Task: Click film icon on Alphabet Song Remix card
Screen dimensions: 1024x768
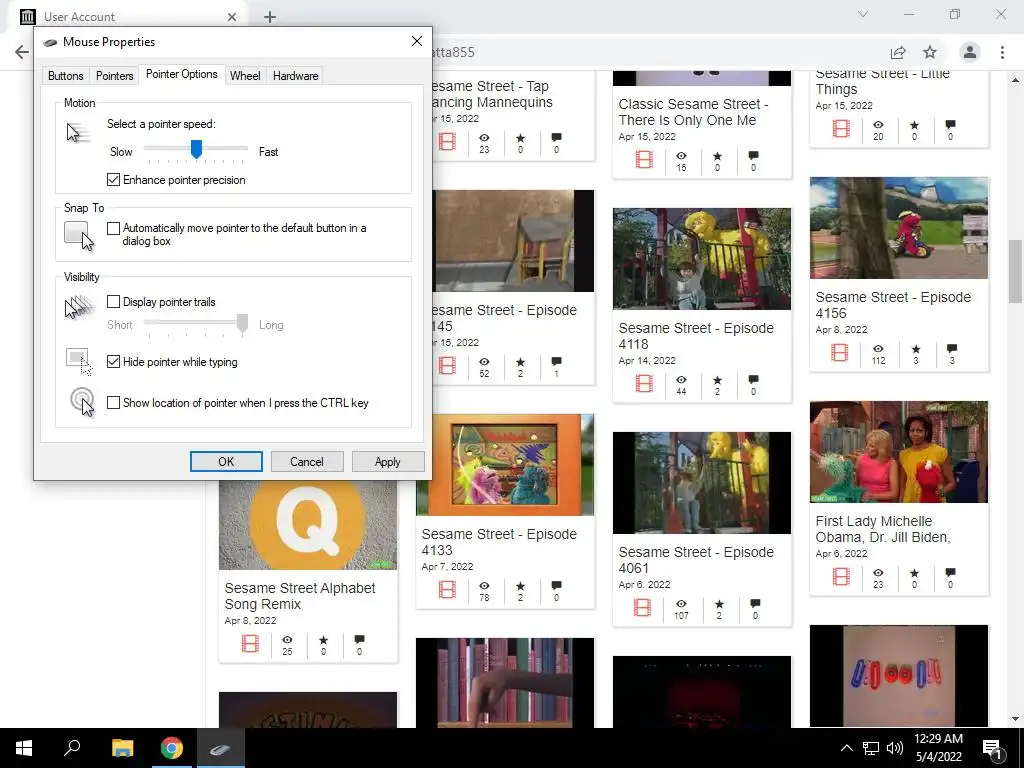Action: coord(250,643)
